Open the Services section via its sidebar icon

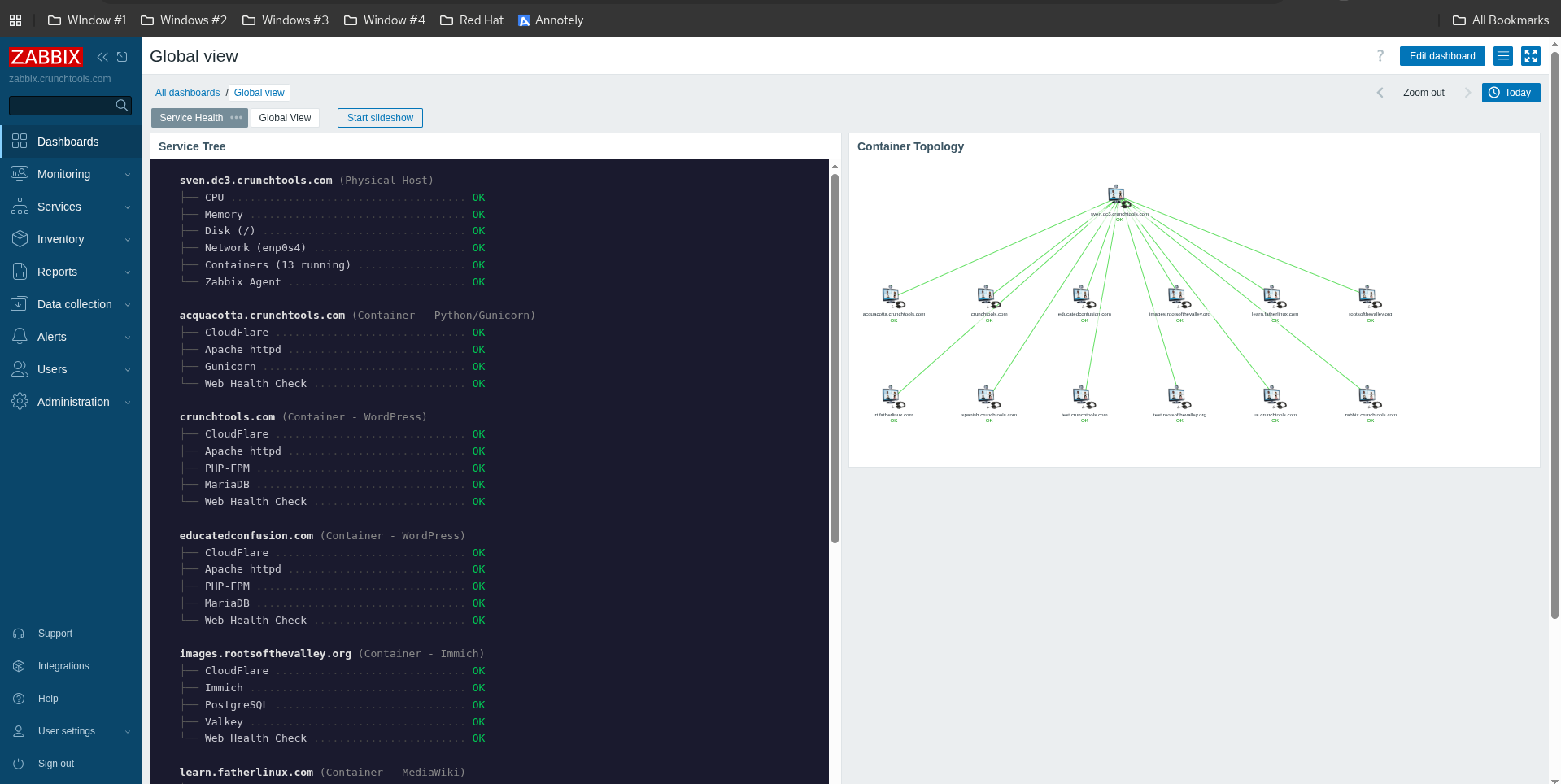20,207
